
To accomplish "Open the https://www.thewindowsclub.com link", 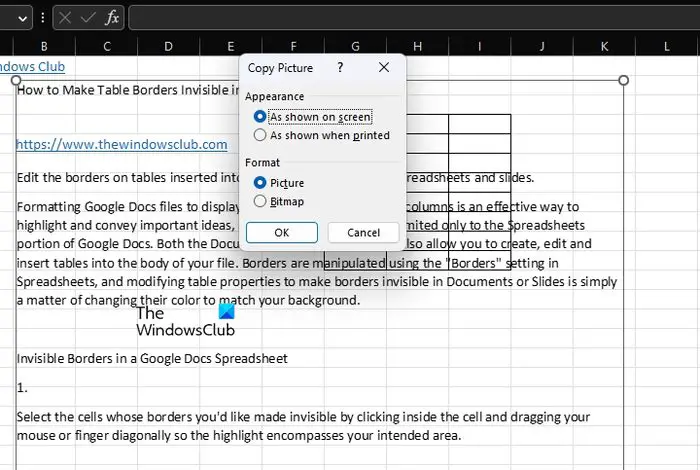I will 122,145.
